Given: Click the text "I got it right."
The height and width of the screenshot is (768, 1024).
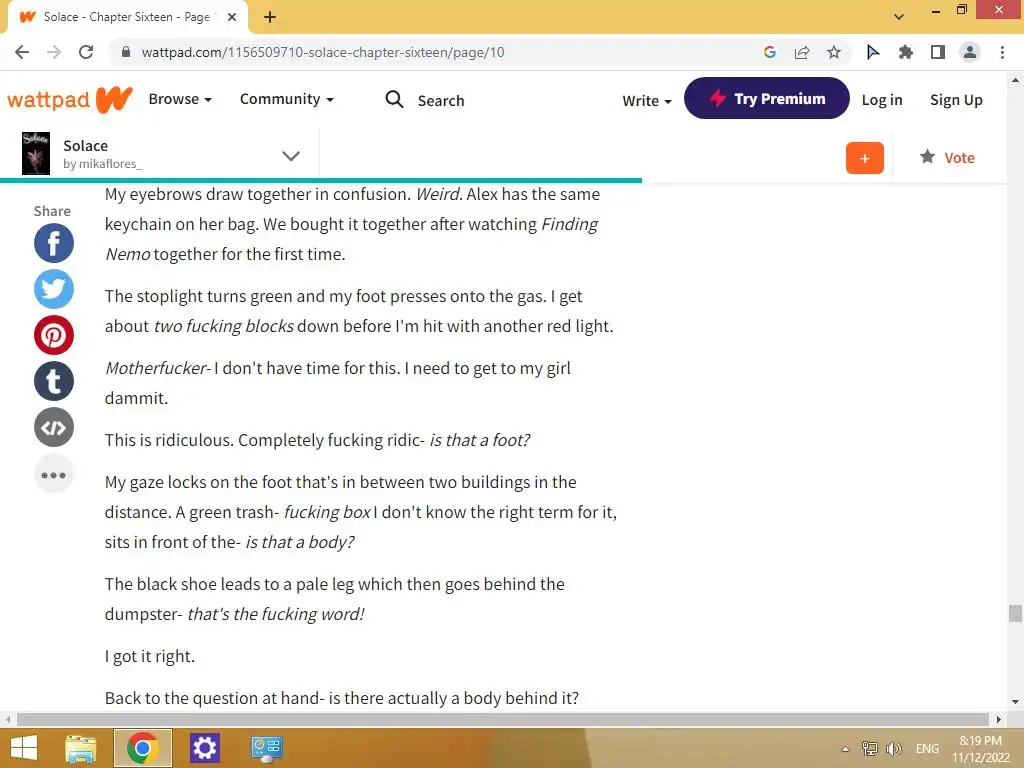Looking at the screenshot, I should pyautogui.click(x=150, y=656).
